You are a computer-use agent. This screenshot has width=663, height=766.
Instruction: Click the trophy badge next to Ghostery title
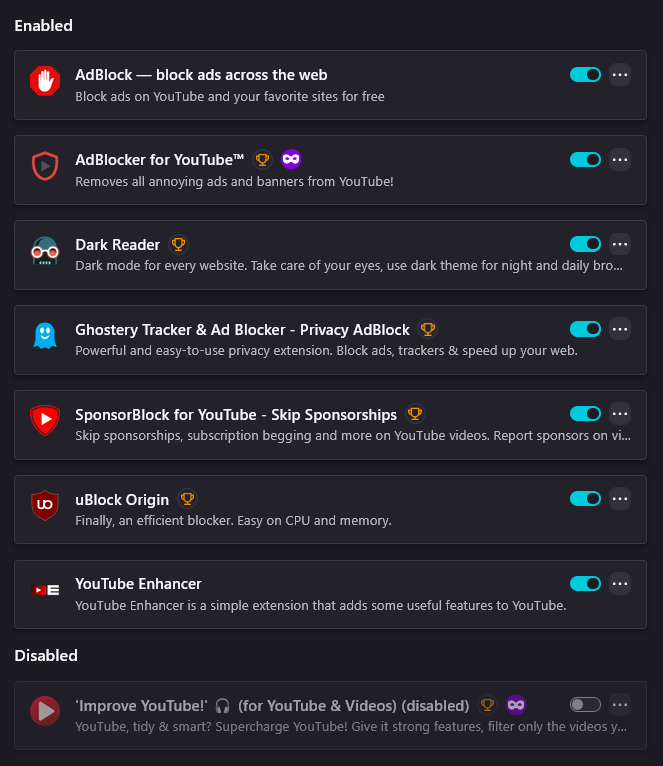point(428,329)
